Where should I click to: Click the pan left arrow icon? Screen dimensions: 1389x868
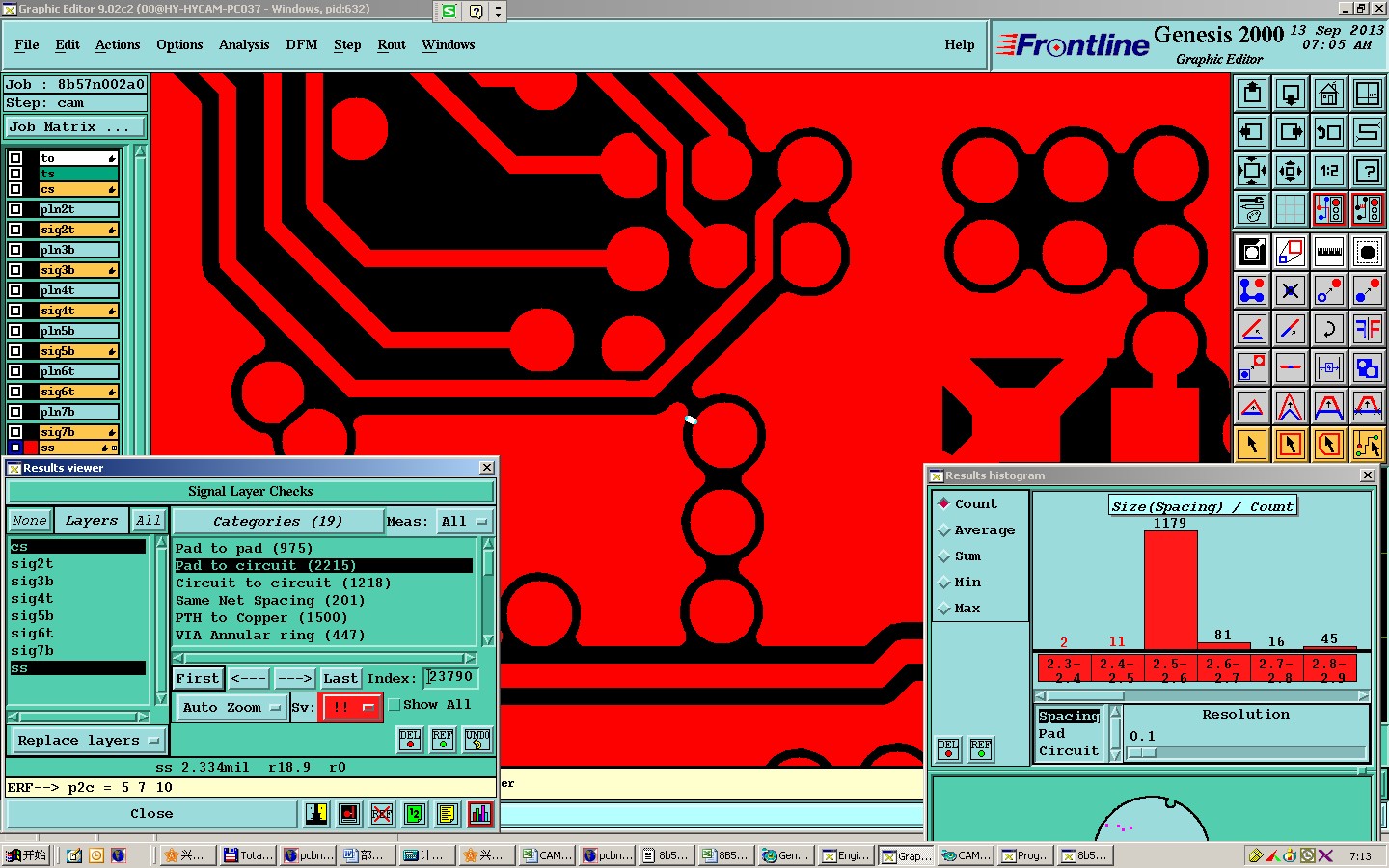click(1252, 132)
